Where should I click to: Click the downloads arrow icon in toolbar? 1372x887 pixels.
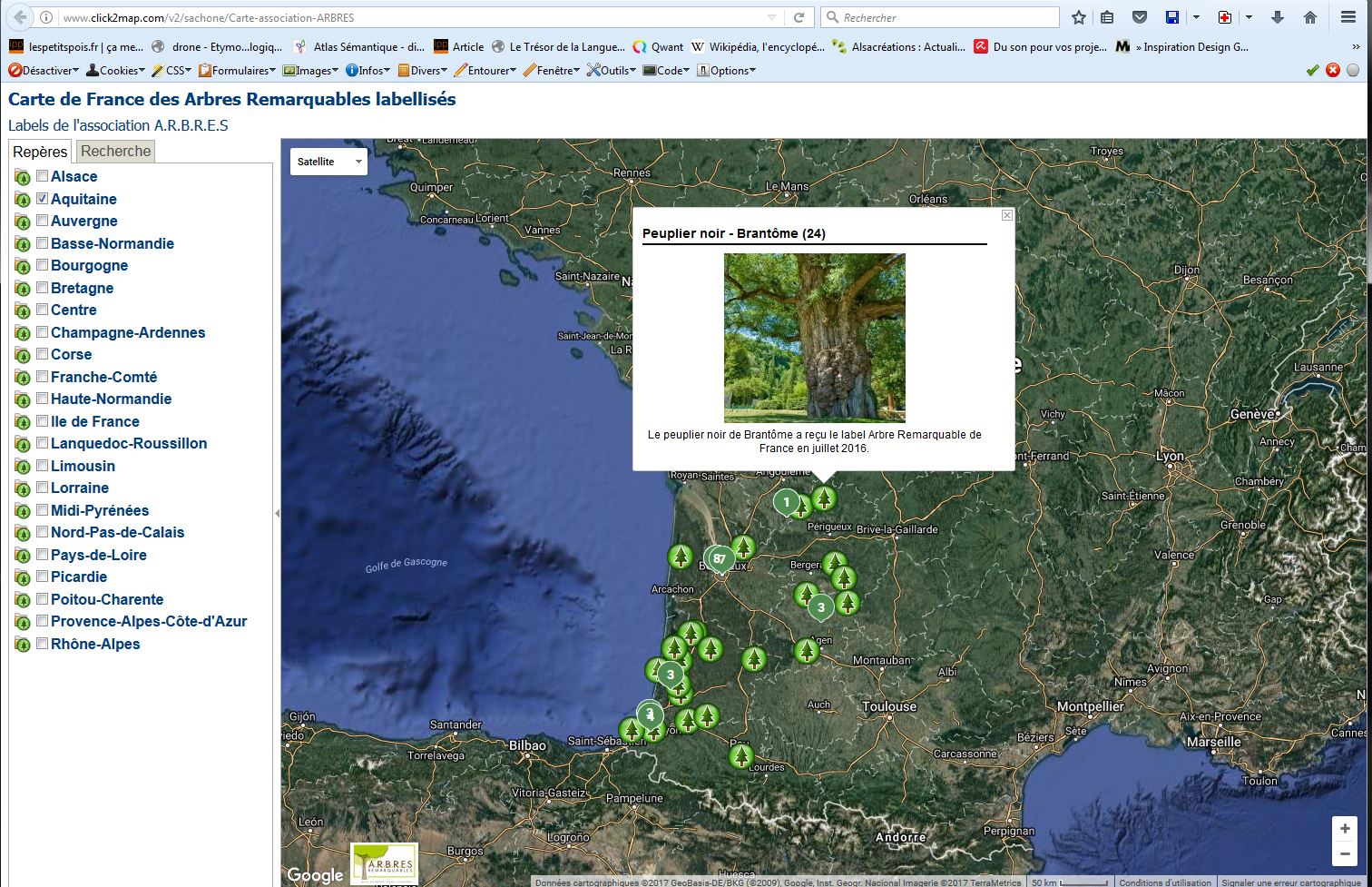pos(1278,17)
